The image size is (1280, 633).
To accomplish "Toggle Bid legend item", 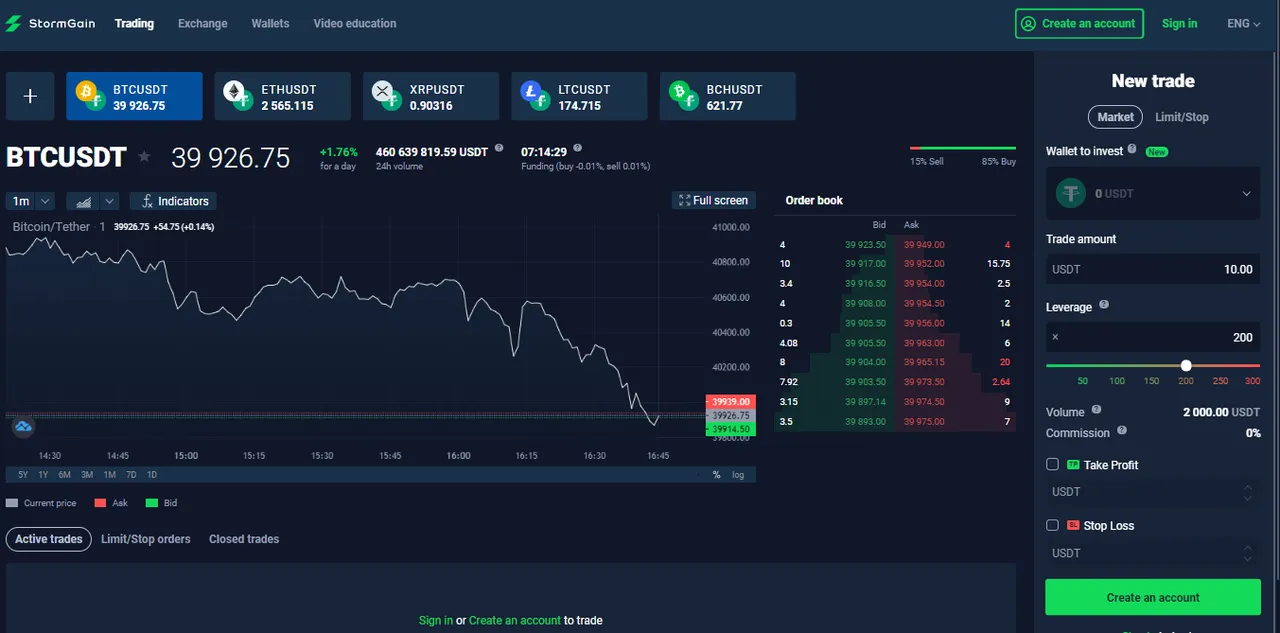I will click(x=161, y=503).
